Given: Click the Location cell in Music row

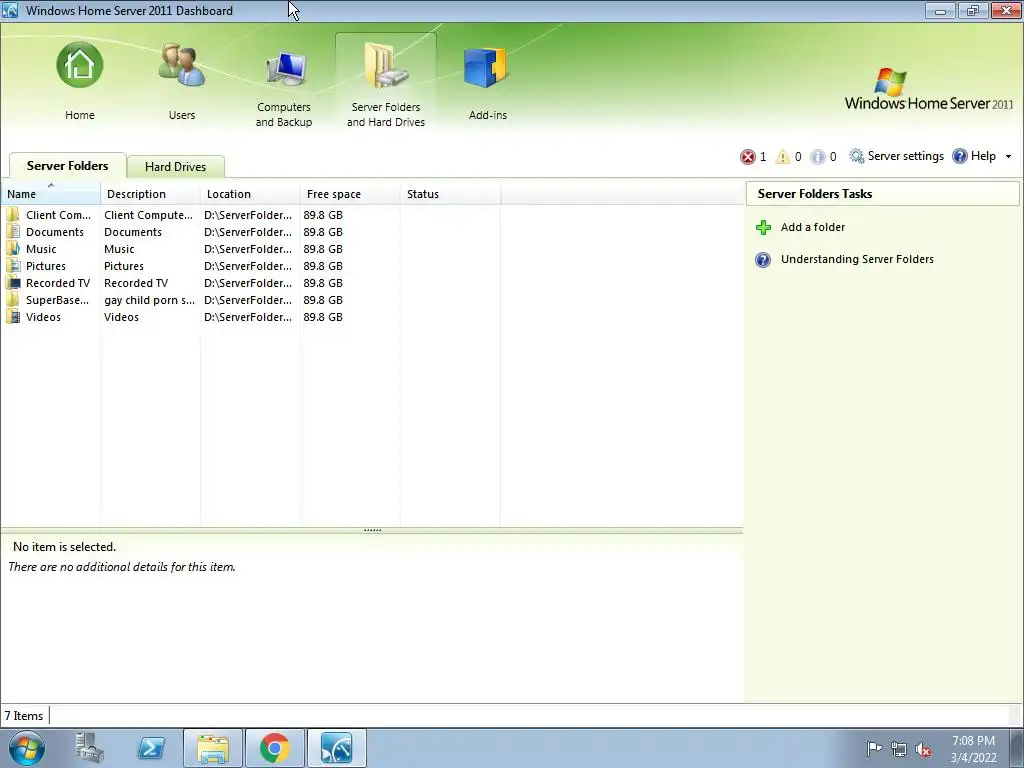Looking at the screenshot, I should coord(248,249).
